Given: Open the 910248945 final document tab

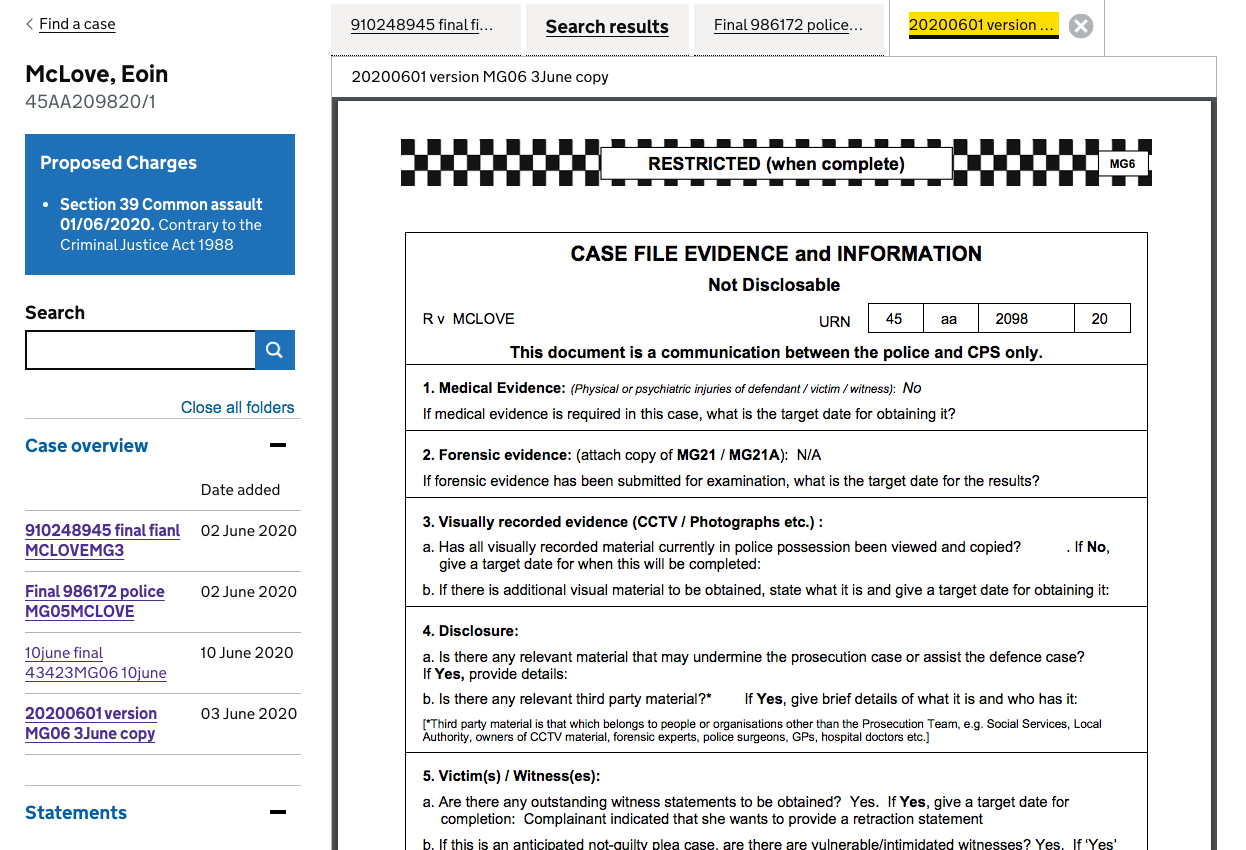Looking at the screenshot, I should pos(421,25).
